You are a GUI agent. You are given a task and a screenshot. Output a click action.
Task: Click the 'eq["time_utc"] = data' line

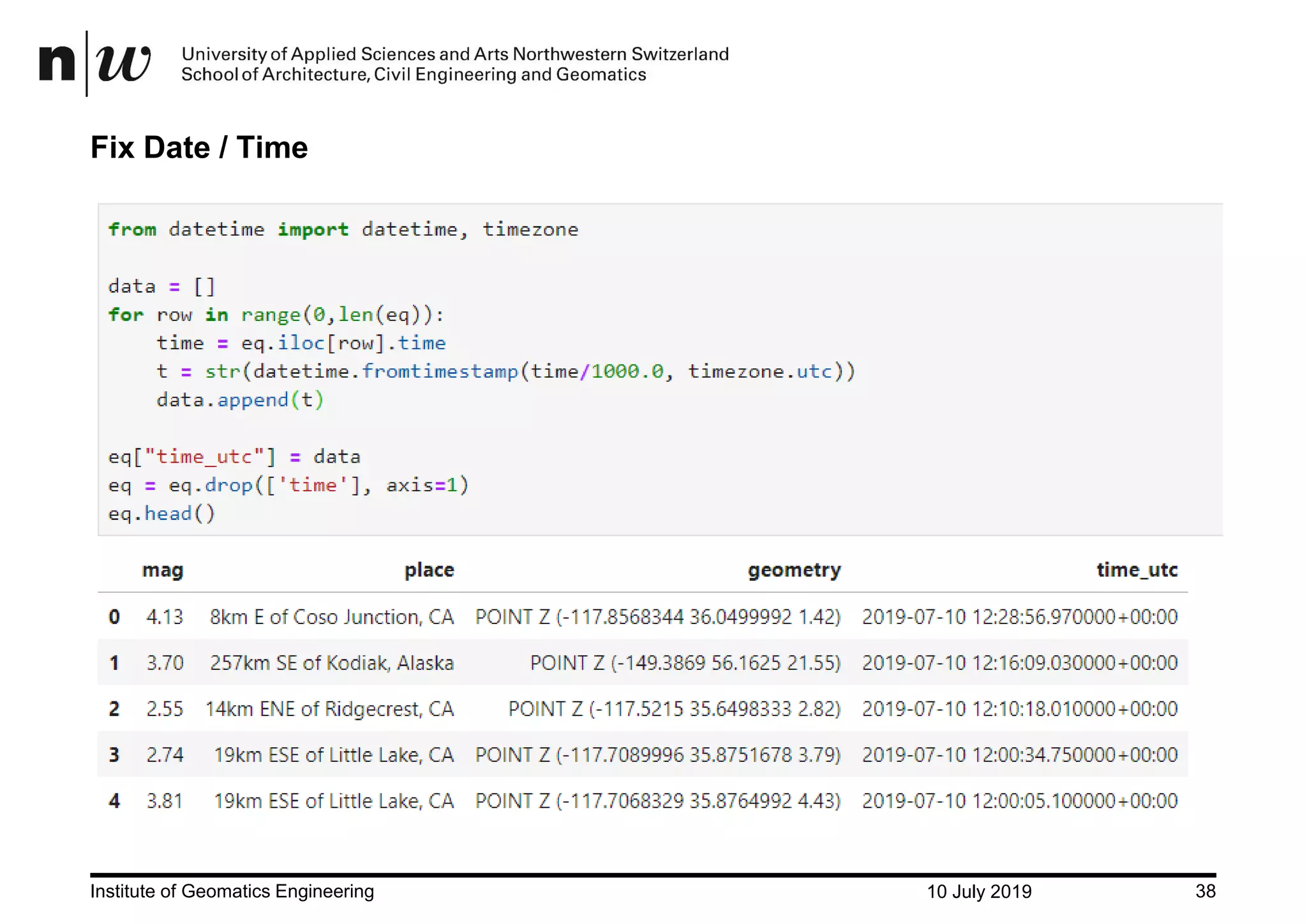pyautogui.click(x=234, y=457)
